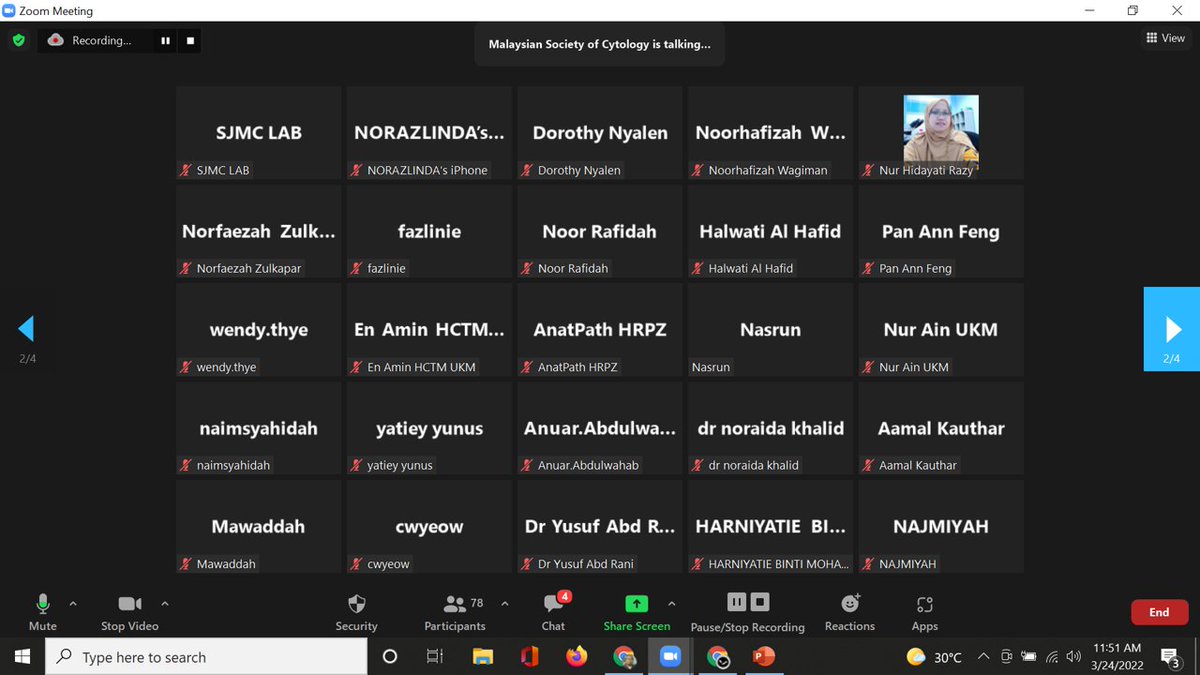Click the Pan Ann Feng tile
Image resolution: width=1200 pixels, height=675 pixels.
[x=941, y=231]
